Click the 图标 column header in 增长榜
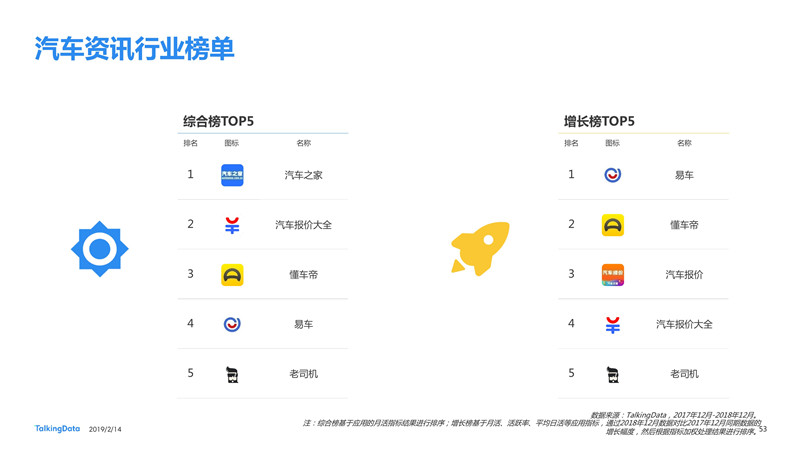 pyautogui.click(x=612, y=143)
